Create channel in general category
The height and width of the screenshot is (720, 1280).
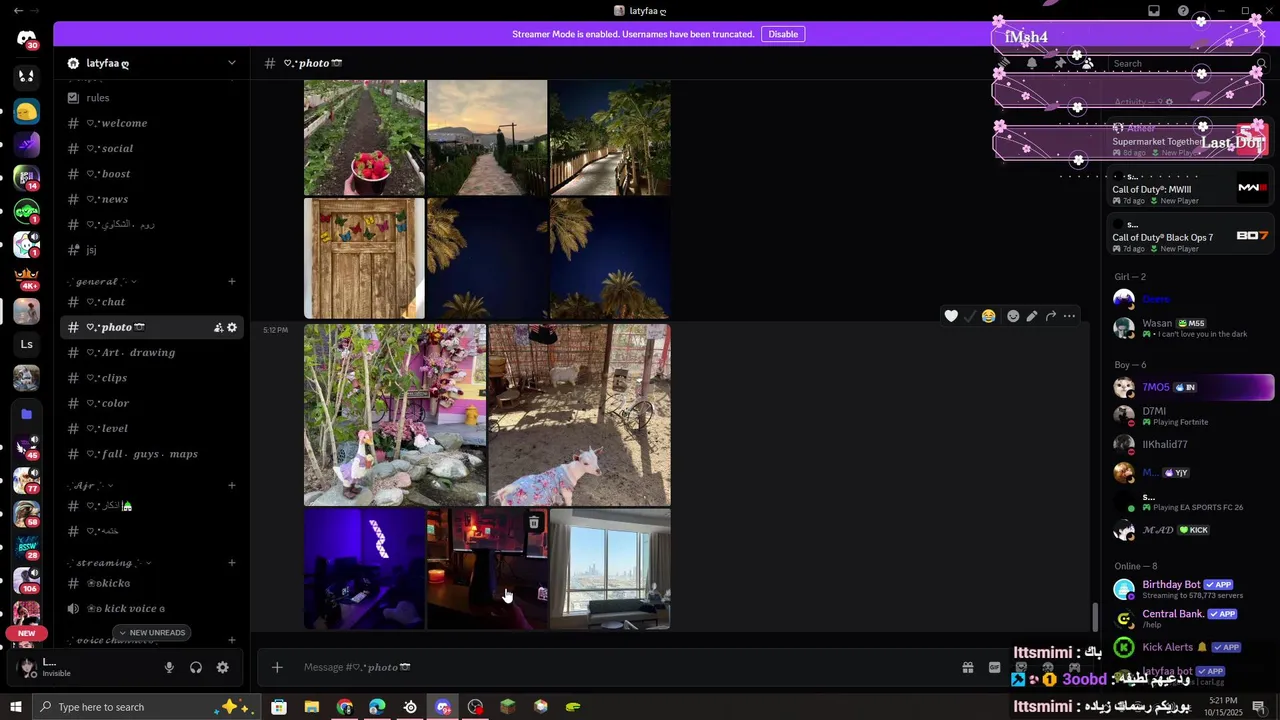click(232, 281)
